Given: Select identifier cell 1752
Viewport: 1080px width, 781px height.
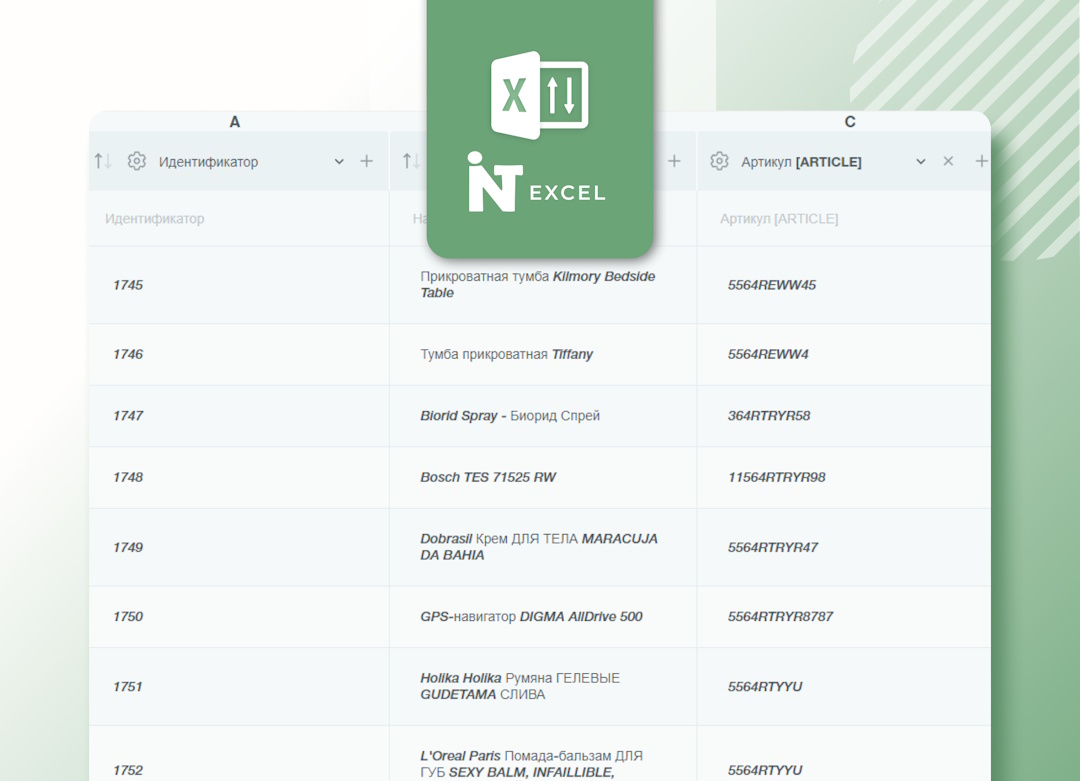Looking at the screenshot, I should 128,770.
